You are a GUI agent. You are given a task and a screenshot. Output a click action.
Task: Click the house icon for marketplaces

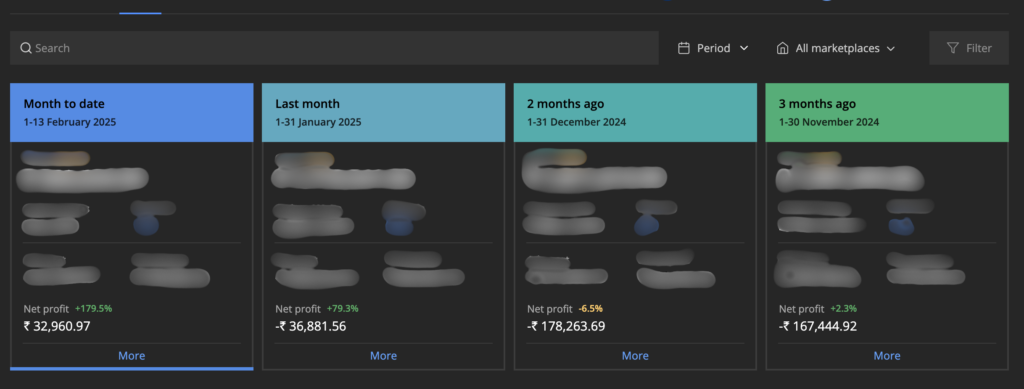pos(782,48)
